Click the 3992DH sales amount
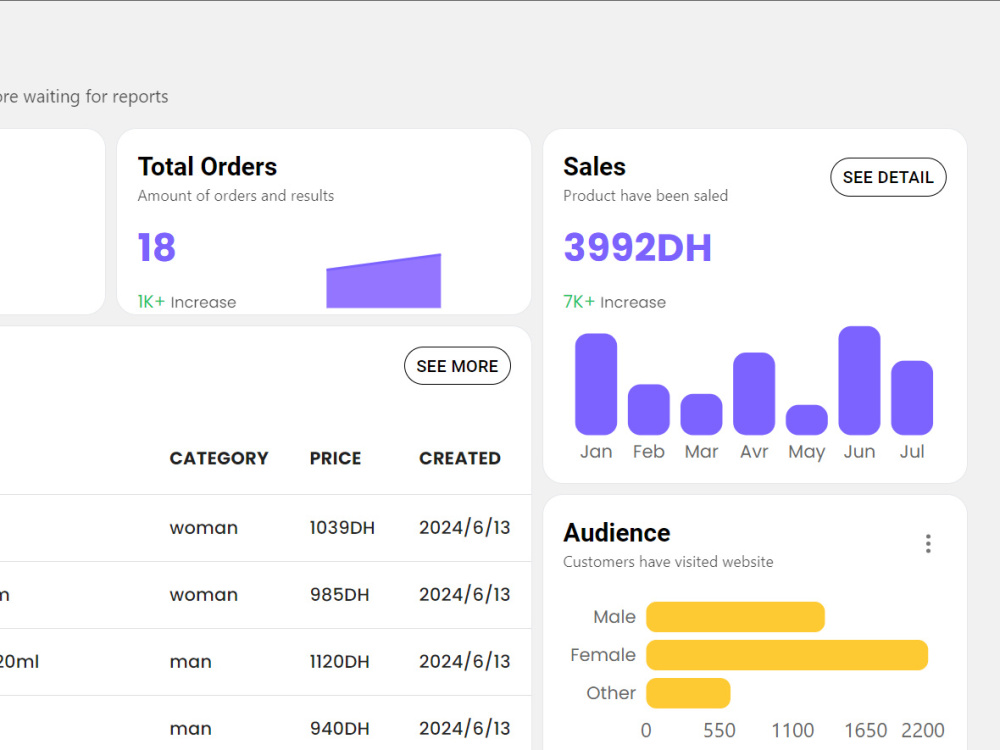Image resolution: width=1000 pixels, height=750 pixels. [637, 247]
